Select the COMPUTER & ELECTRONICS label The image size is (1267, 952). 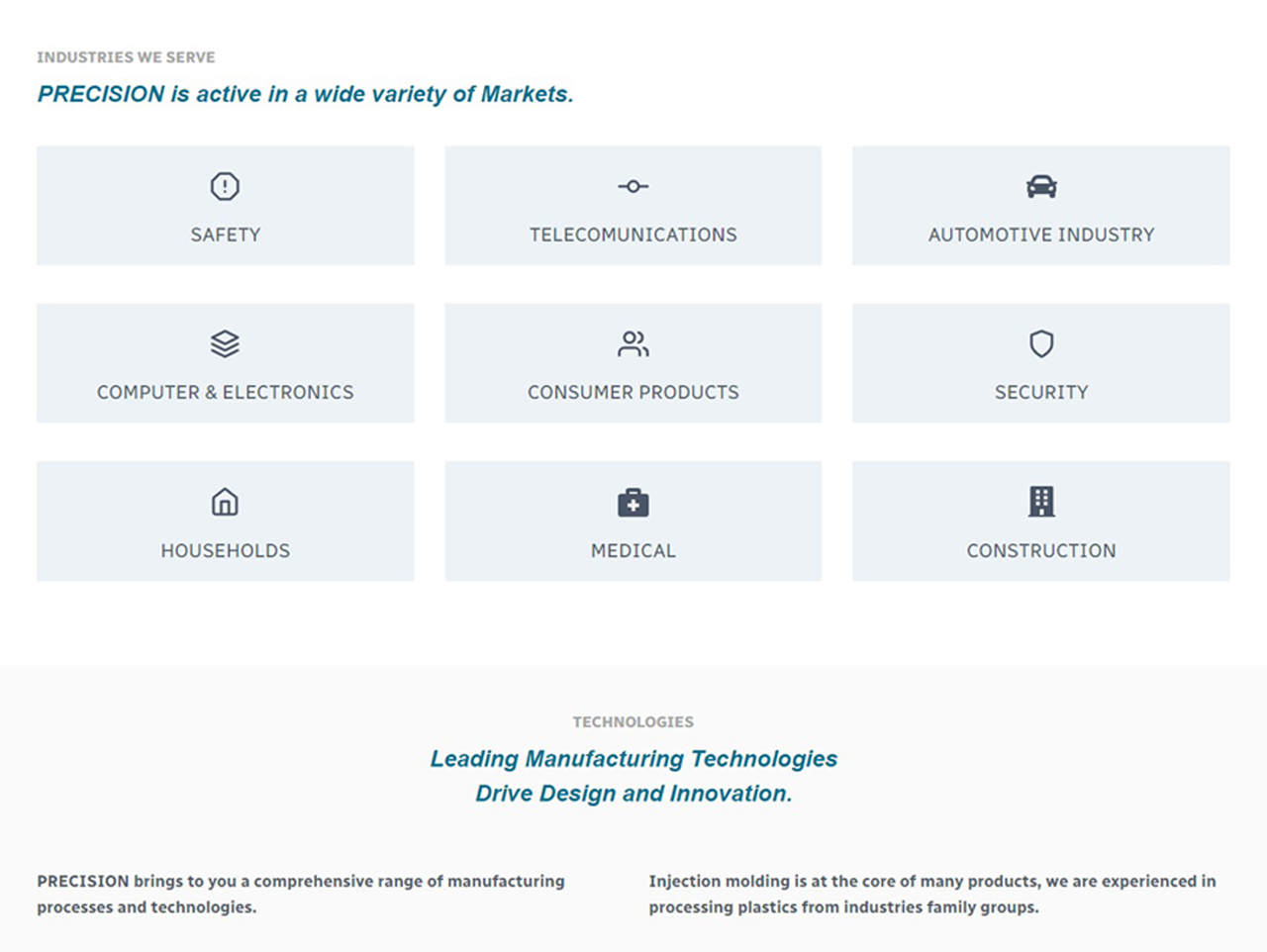pos(226,392)
